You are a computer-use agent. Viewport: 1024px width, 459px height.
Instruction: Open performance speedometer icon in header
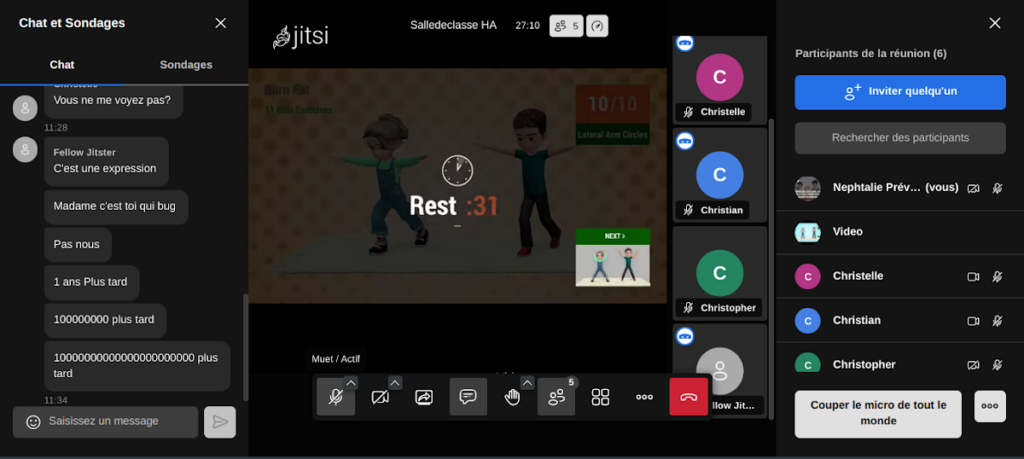(x=597, y=26)
